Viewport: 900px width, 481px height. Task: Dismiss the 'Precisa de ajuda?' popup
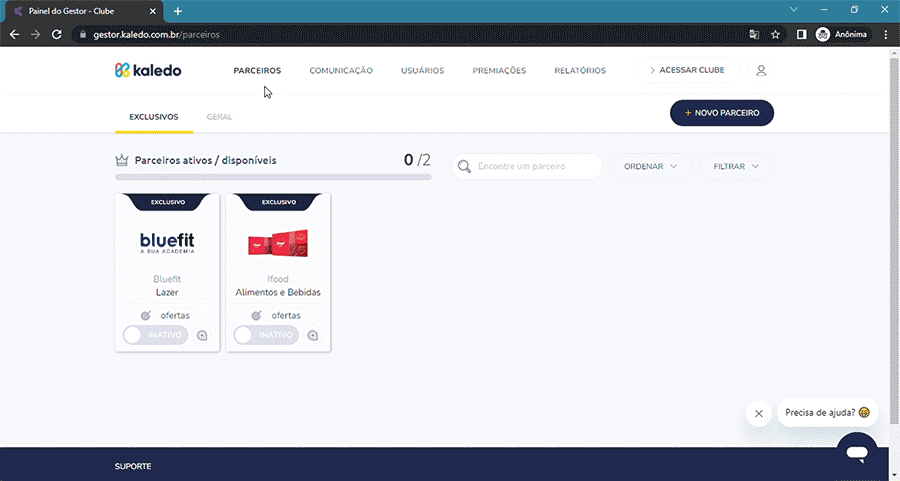(759, 413)
